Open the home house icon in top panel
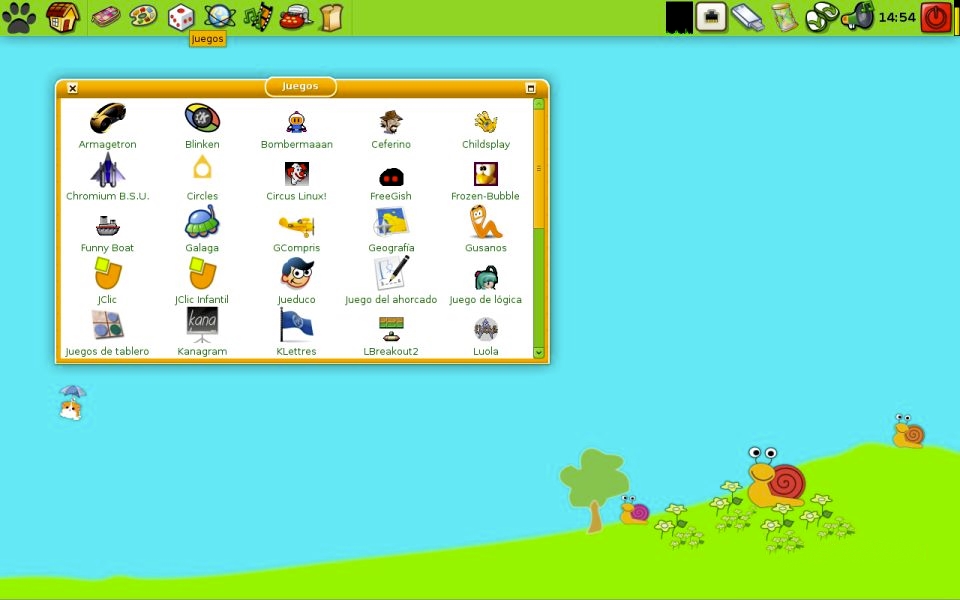Screen dimensions: 960x600 coord(63,17)
